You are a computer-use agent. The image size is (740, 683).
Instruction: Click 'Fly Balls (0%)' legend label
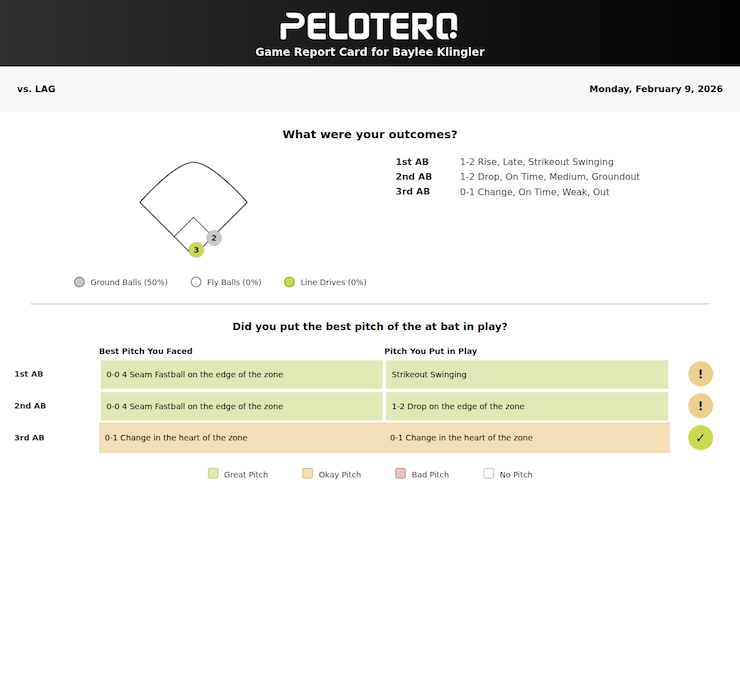tap(234, 282)
